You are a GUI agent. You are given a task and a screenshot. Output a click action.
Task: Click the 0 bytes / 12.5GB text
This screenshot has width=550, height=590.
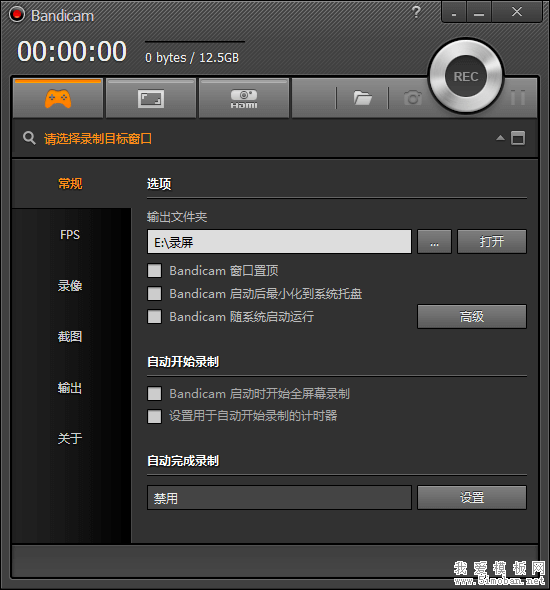coord(192,58)
